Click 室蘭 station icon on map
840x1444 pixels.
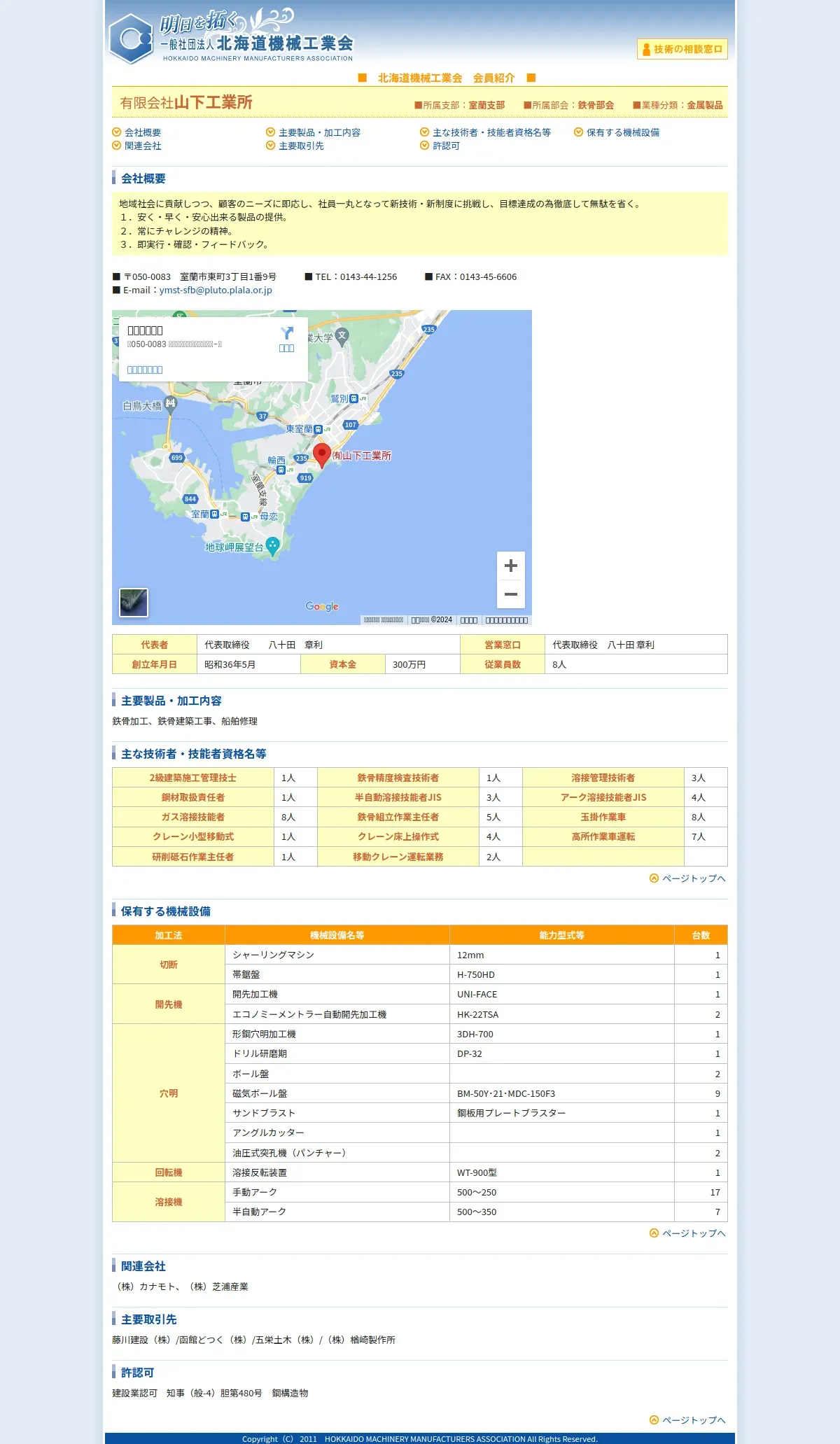(x=215, y=514)
